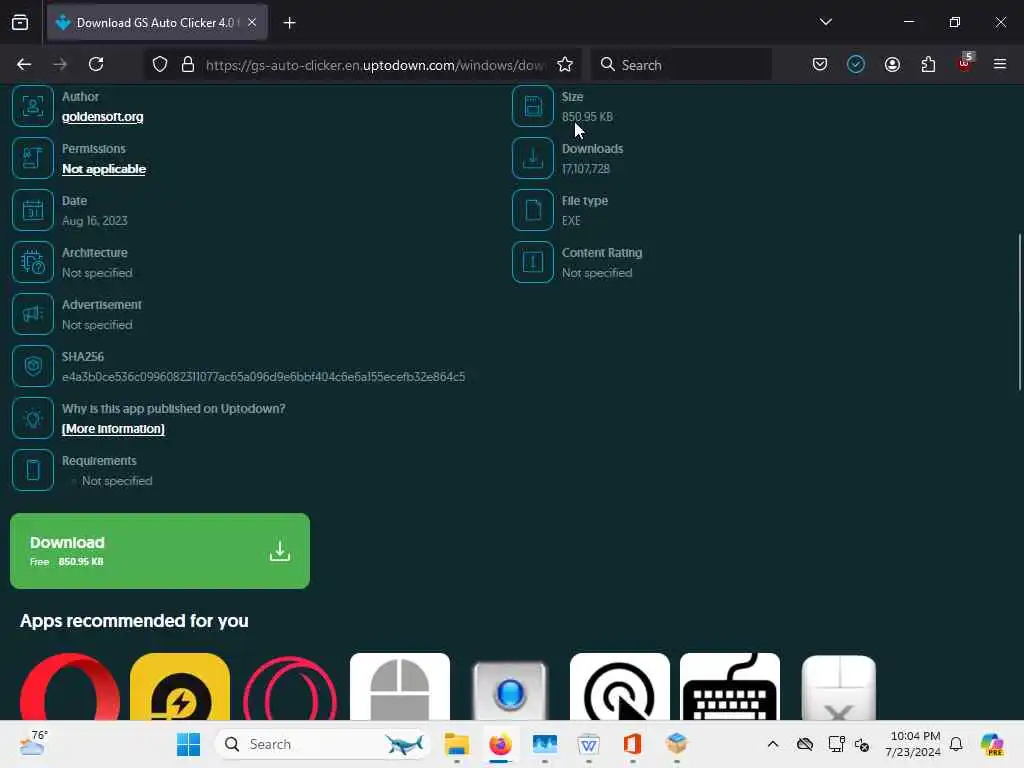Click the SHA256 shield icon
This screenshot has height=768, width=1024.
(x=33, y=366)
